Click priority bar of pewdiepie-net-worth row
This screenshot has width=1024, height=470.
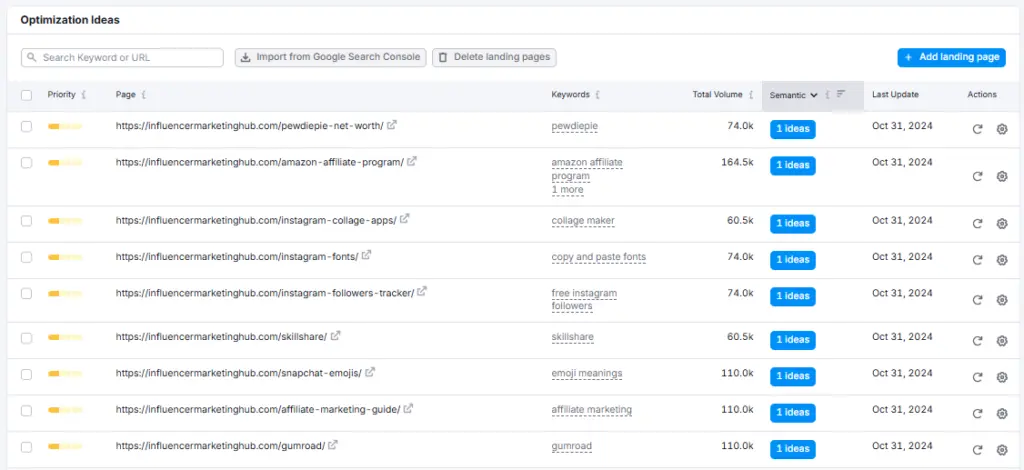(65, 126)
